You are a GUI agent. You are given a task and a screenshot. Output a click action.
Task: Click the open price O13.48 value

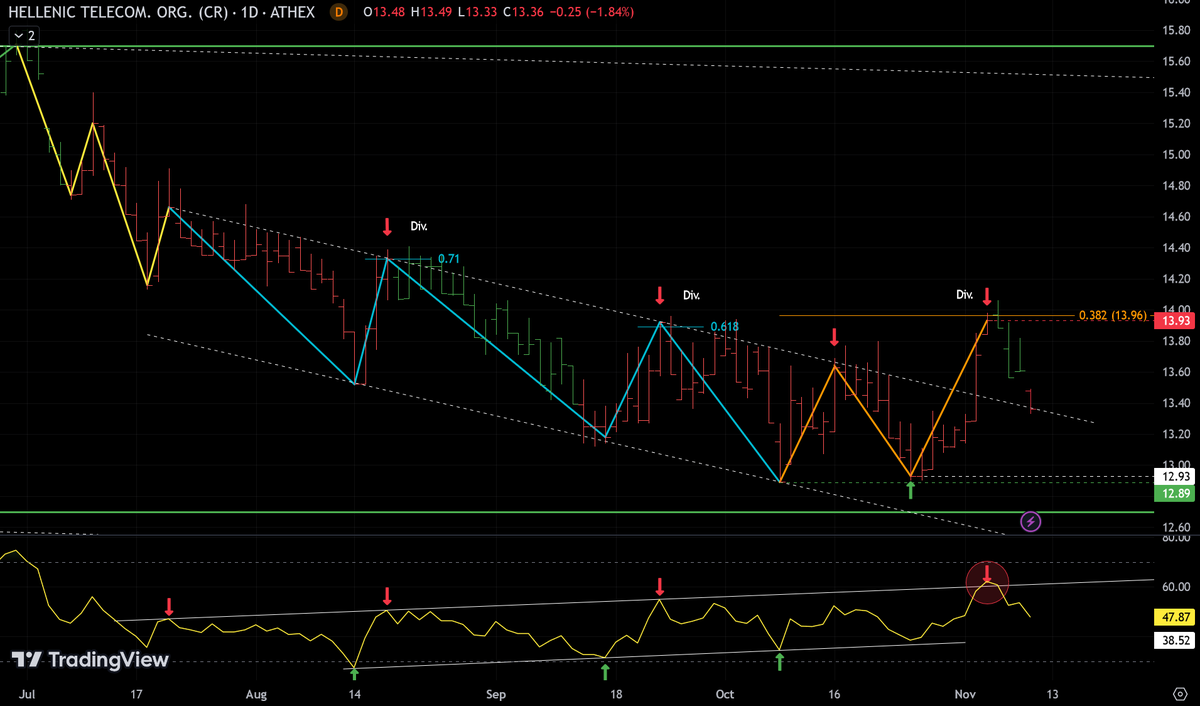click(383, 12)
